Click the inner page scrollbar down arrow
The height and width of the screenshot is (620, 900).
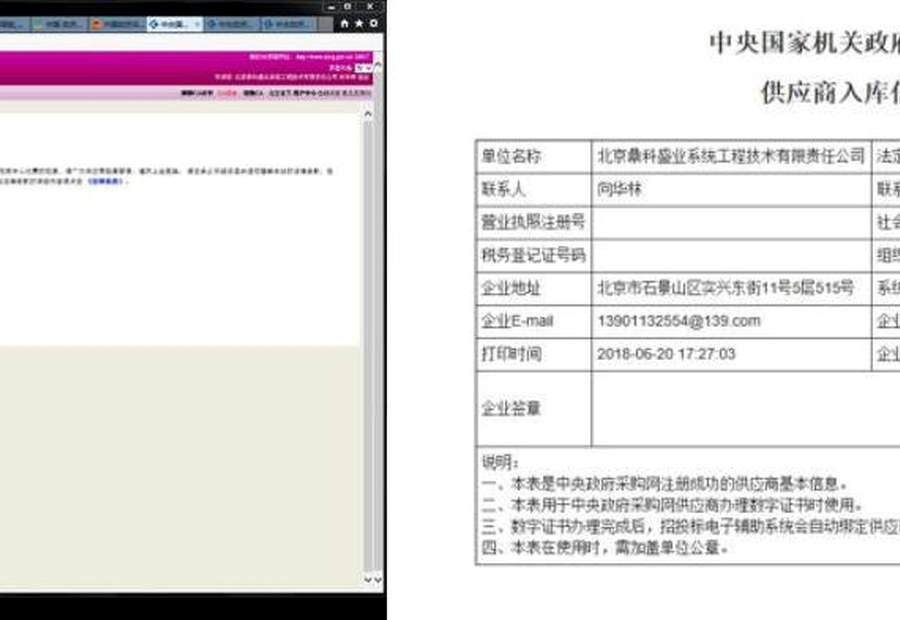pyautogui.click(x=368, y=580)
